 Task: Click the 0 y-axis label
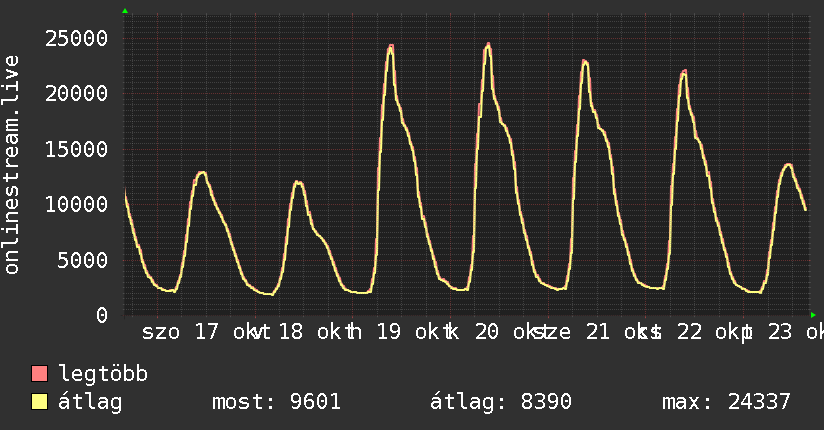coord(102,315)
